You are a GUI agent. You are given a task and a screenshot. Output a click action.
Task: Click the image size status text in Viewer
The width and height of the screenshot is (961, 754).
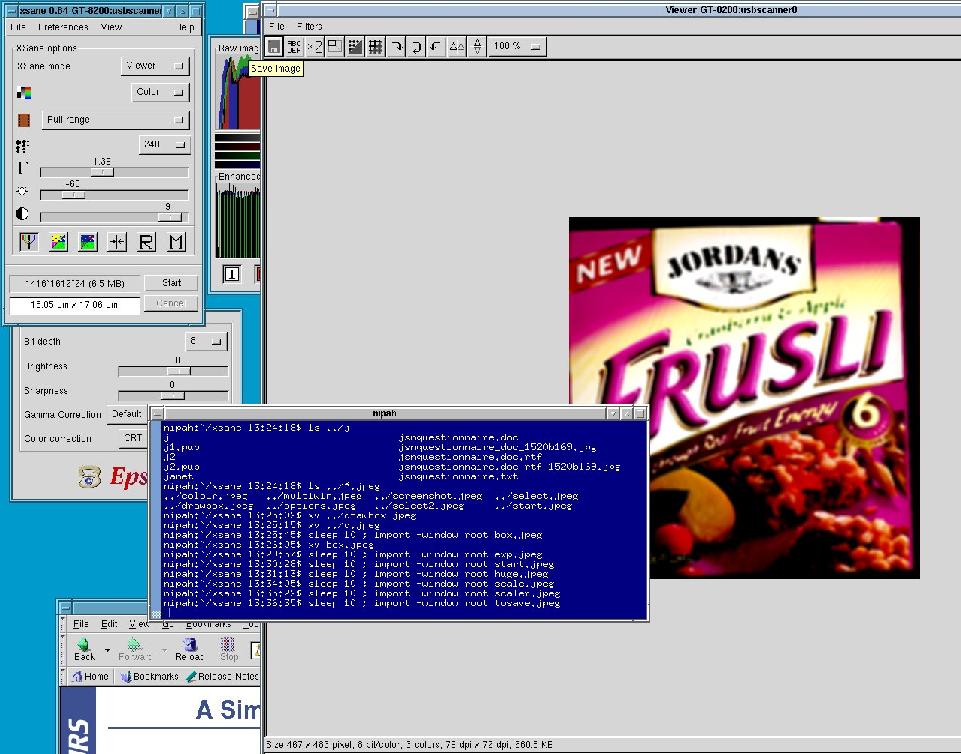point(409,745)
